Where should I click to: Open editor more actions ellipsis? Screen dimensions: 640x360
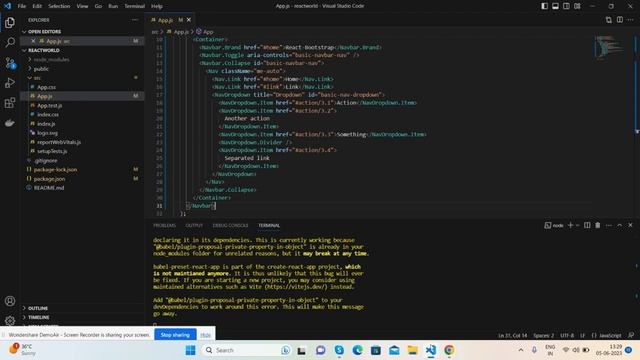pos(631,20)
